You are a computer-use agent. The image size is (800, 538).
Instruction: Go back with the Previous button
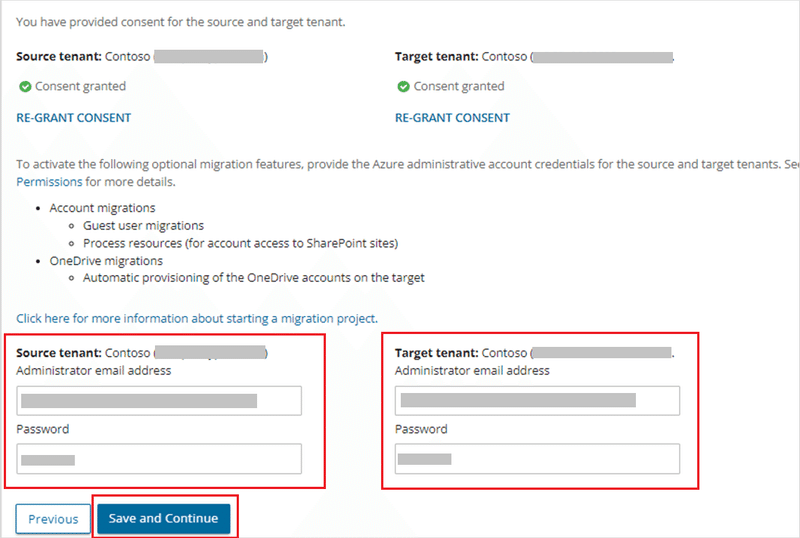click(x=53, y=519)
